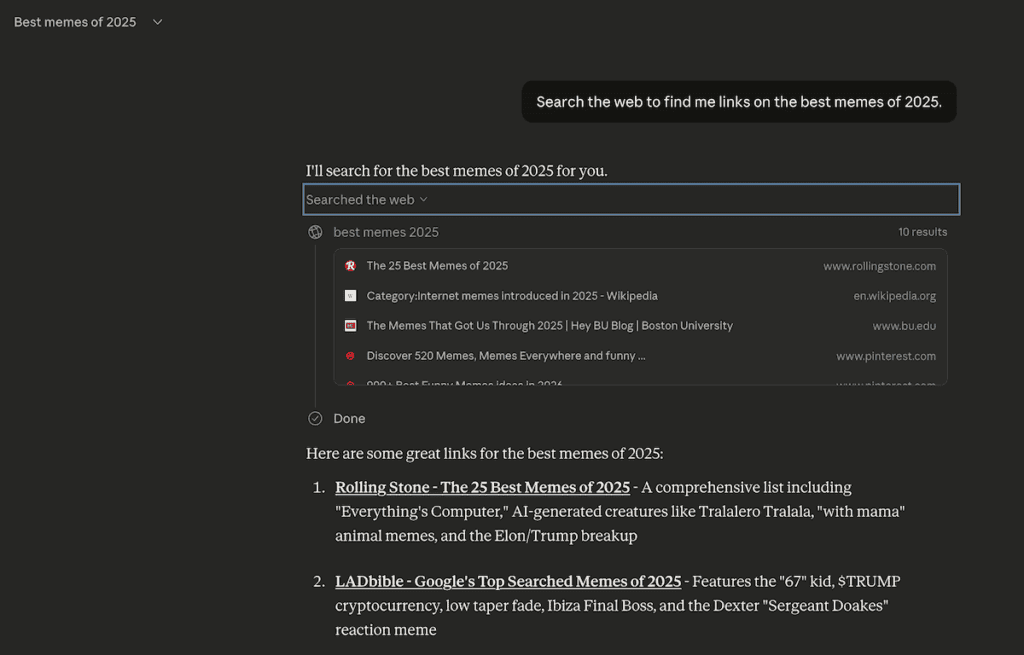Click the 10 results count label

click(x=922, y=232)
